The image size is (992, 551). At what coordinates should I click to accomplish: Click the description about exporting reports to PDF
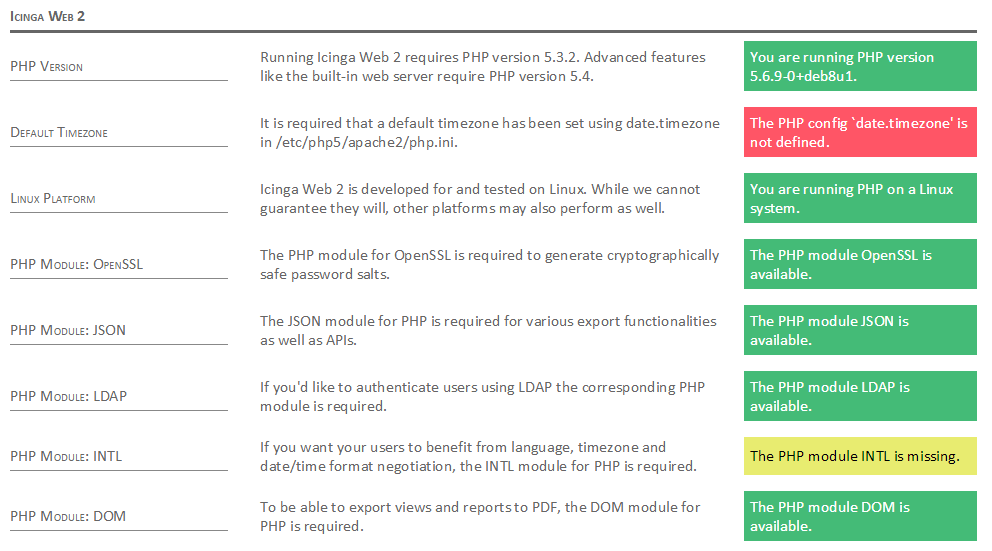tap(480, 517)
